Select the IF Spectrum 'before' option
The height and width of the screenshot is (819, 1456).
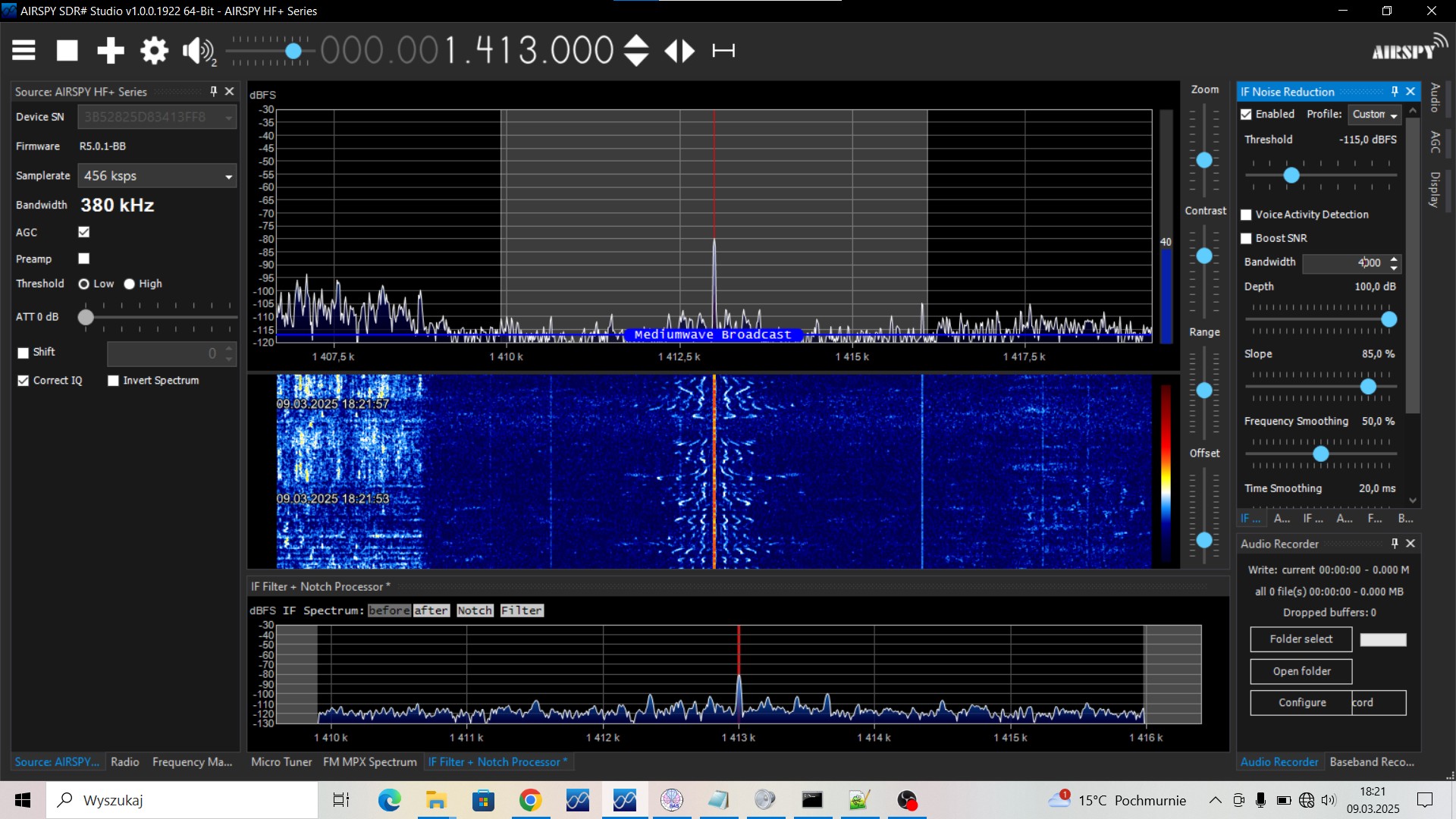[389, 610]
